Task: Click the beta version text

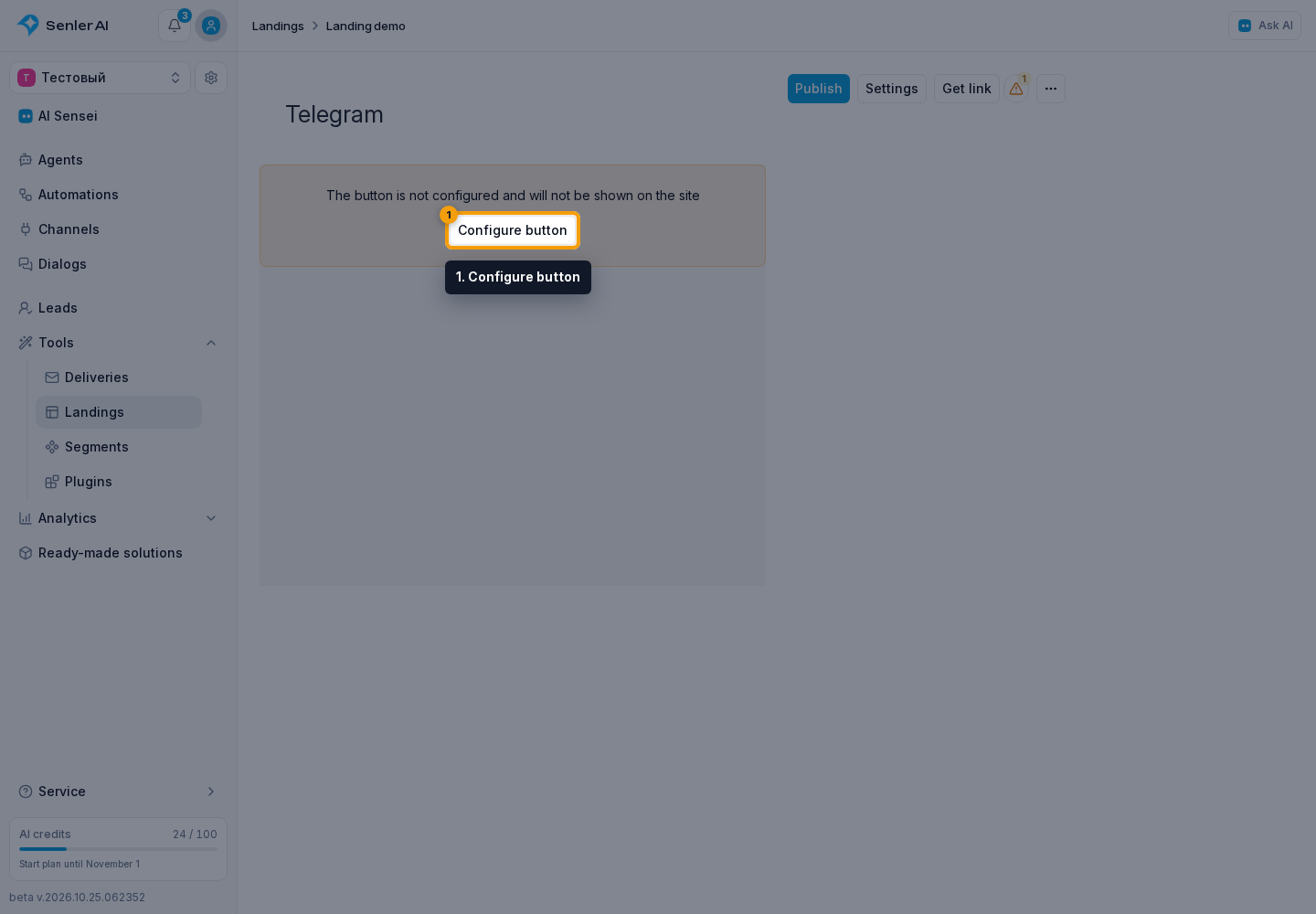Action: (78, 898)
